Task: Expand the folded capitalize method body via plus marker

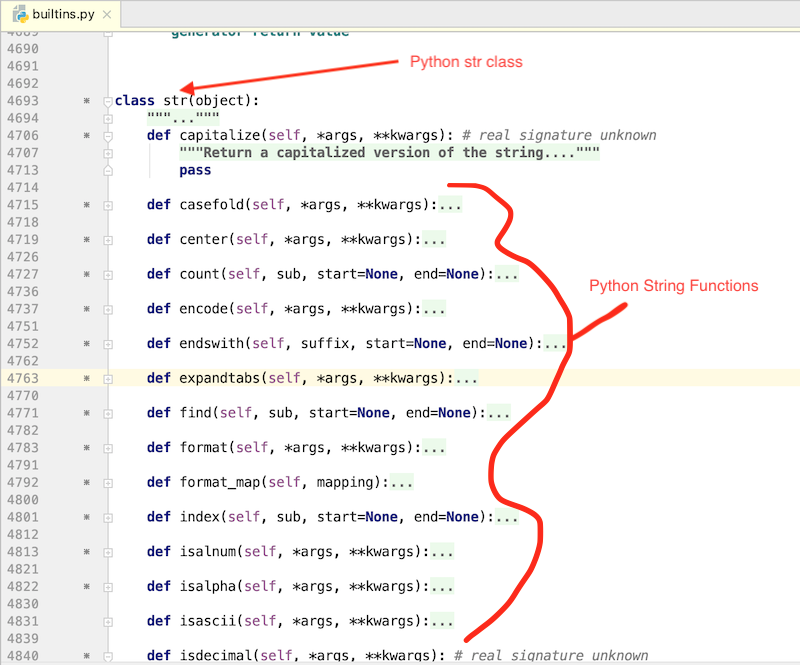Action: (x=106, y=152)
